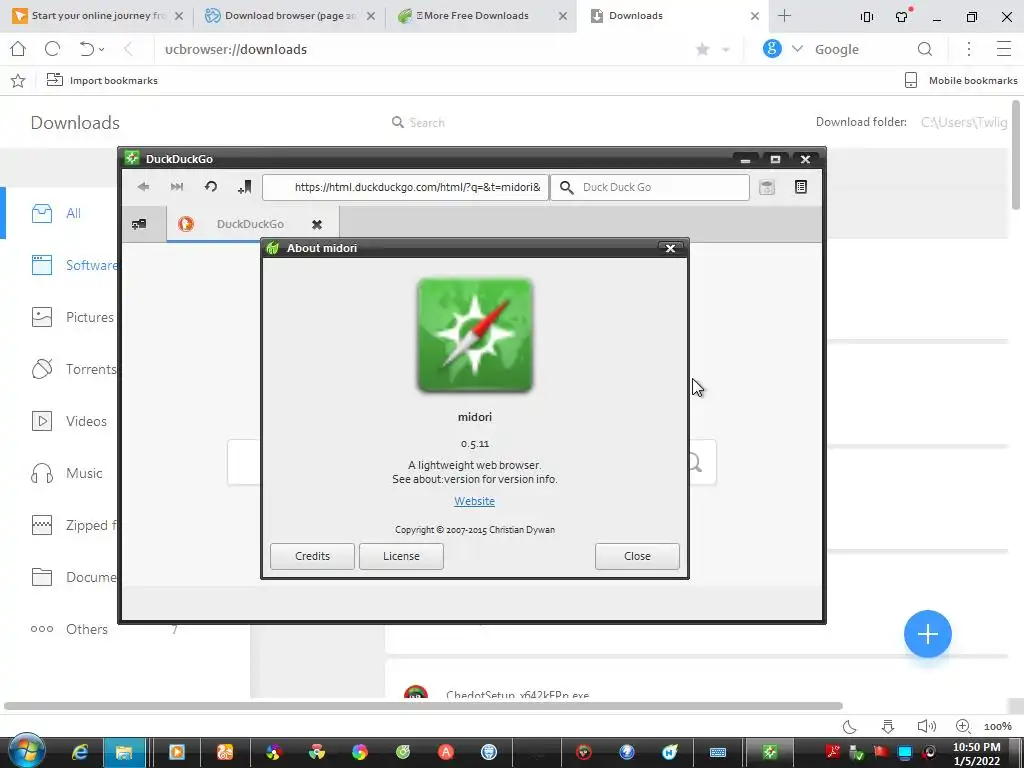Close About midori dialog with X

[x=670, y=248]
